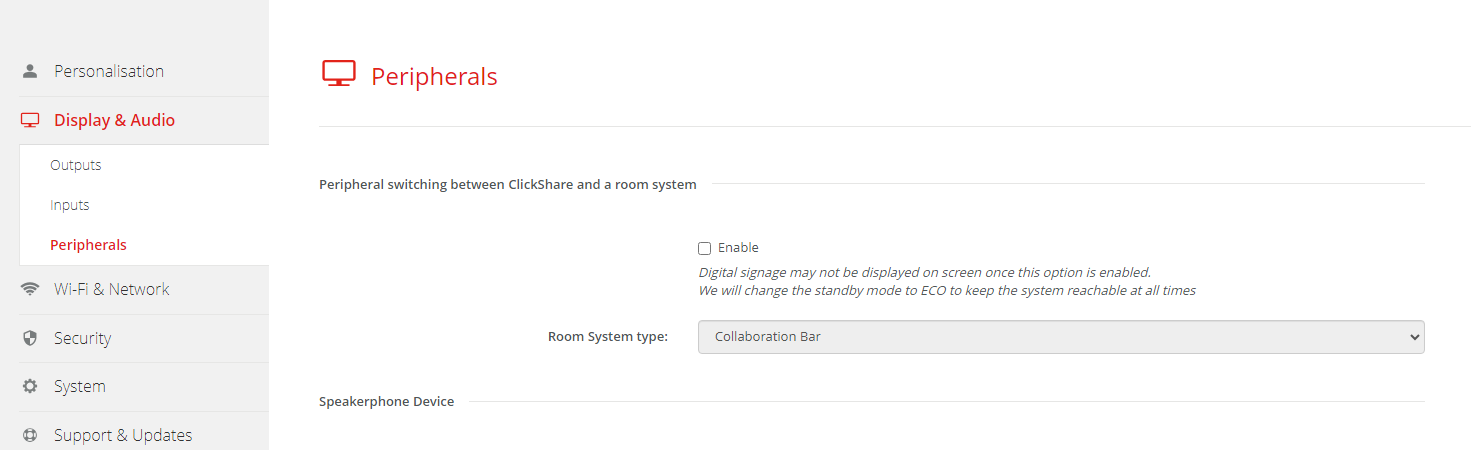
Task: Click the red monitor icon beside Display & Audio
Action: [30, 120]
